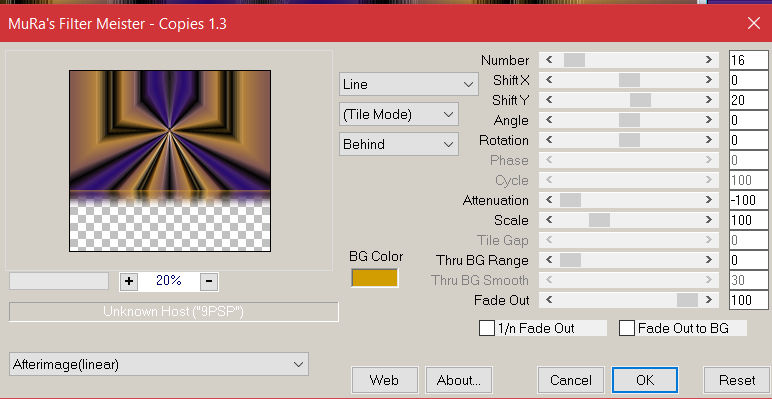This screenshot has width=772, height=399.
Task: Click right arrow of Number slider
Action: pos(708,60)
